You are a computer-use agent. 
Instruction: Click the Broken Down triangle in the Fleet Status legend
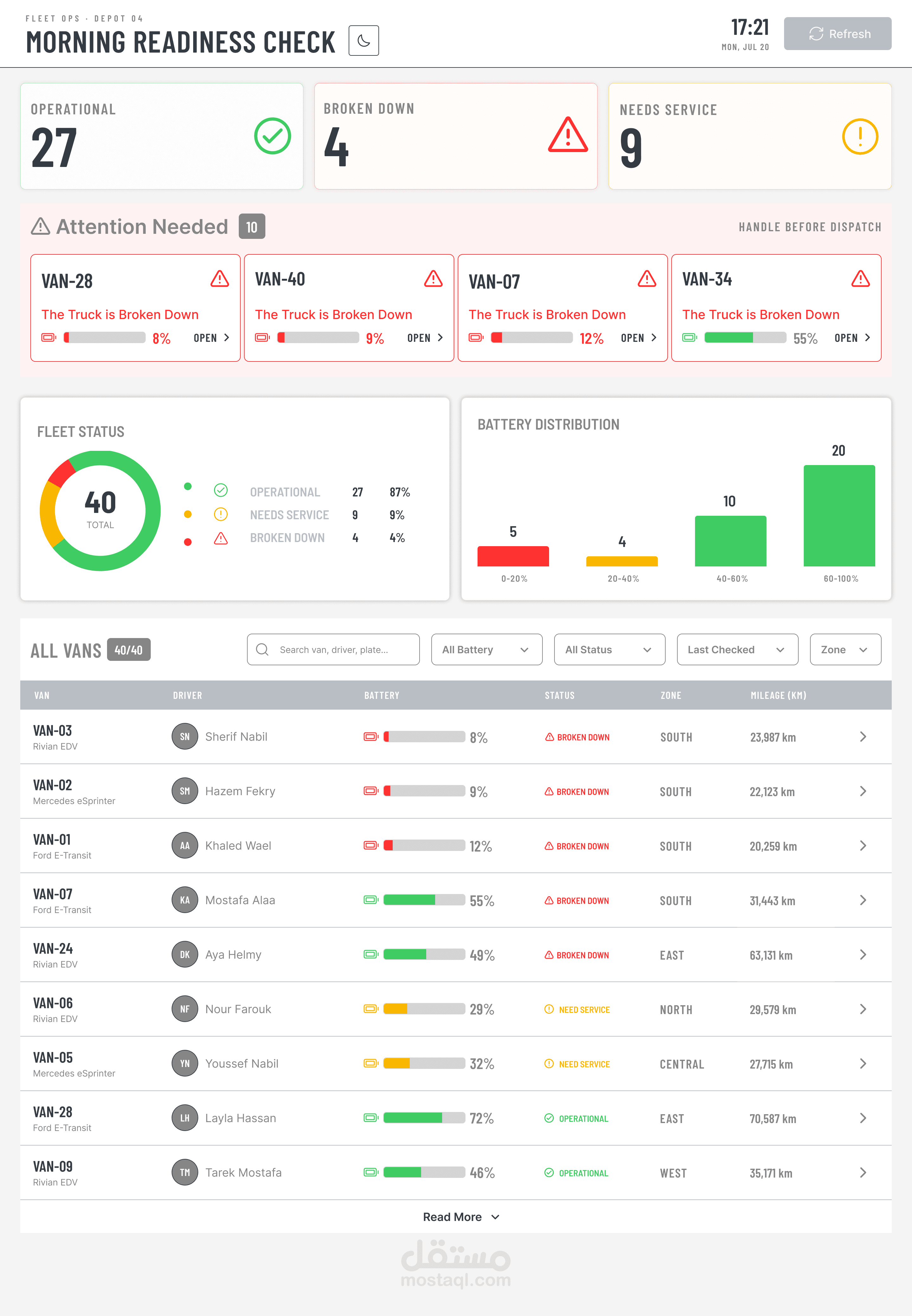click(221, 539)
